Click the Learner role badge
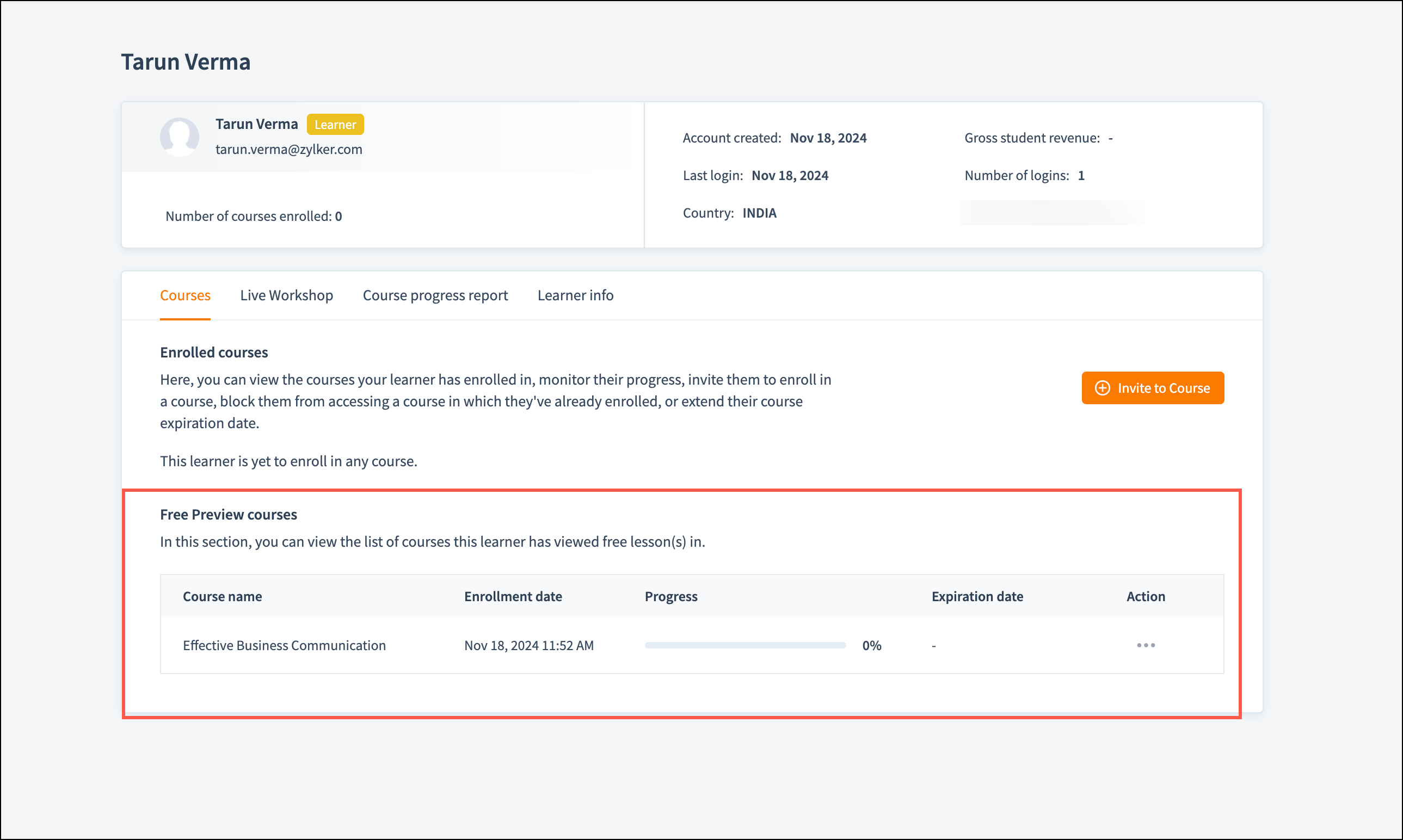Image resolution: width=1403 pixels, height=840 pixels. pos(335,125)
